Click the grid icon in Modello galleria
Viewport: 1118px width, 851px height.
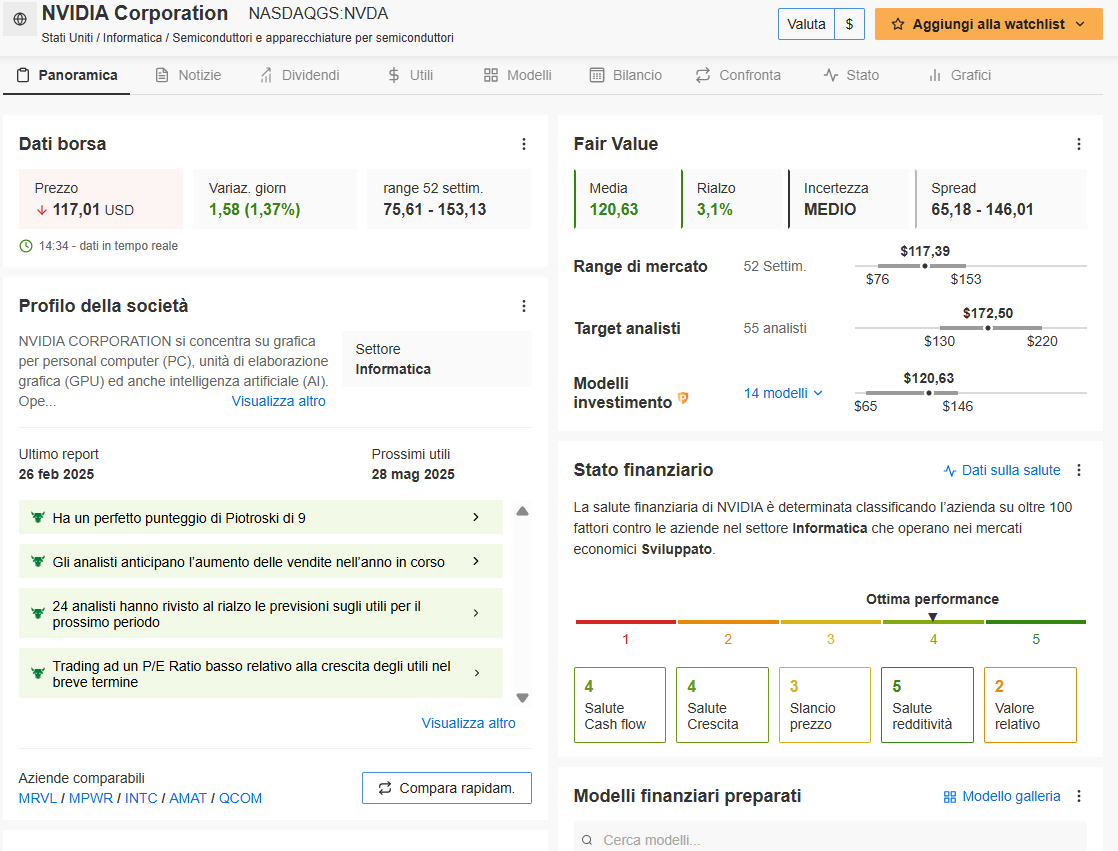(950, 797)
